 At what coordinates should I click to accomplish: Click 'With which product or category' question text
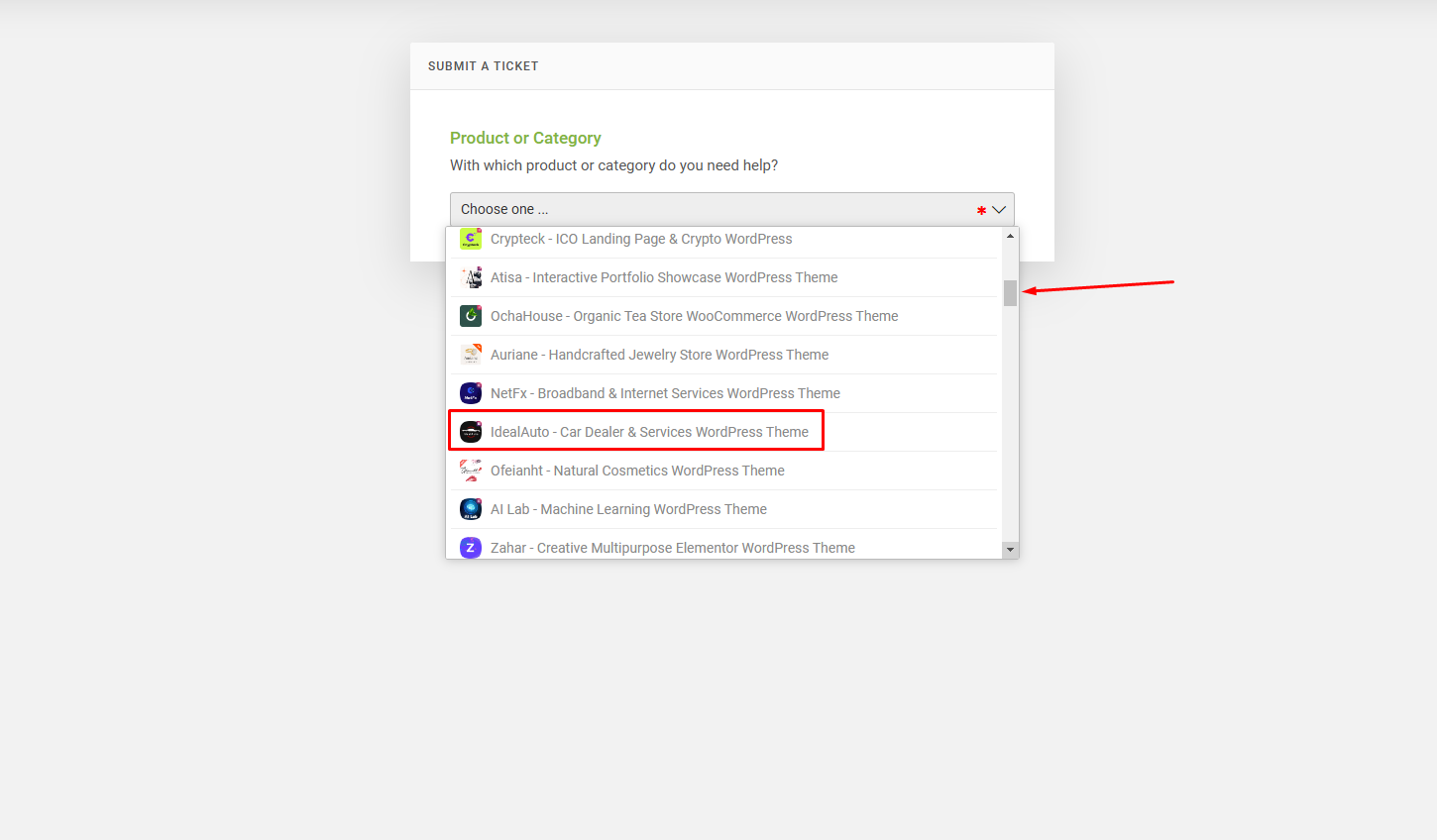pyautogui.click(x=613, y=165)
